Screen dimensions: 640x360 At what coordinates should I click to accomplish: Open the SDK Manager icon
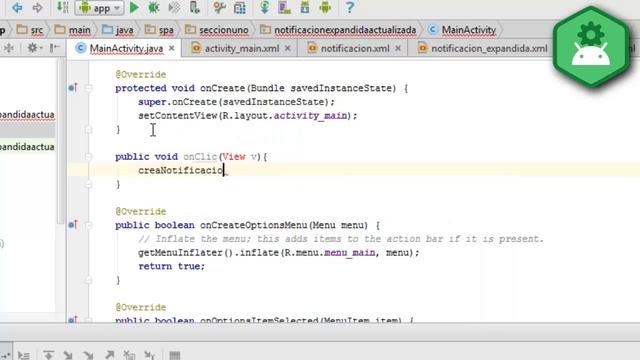(305, 7)
